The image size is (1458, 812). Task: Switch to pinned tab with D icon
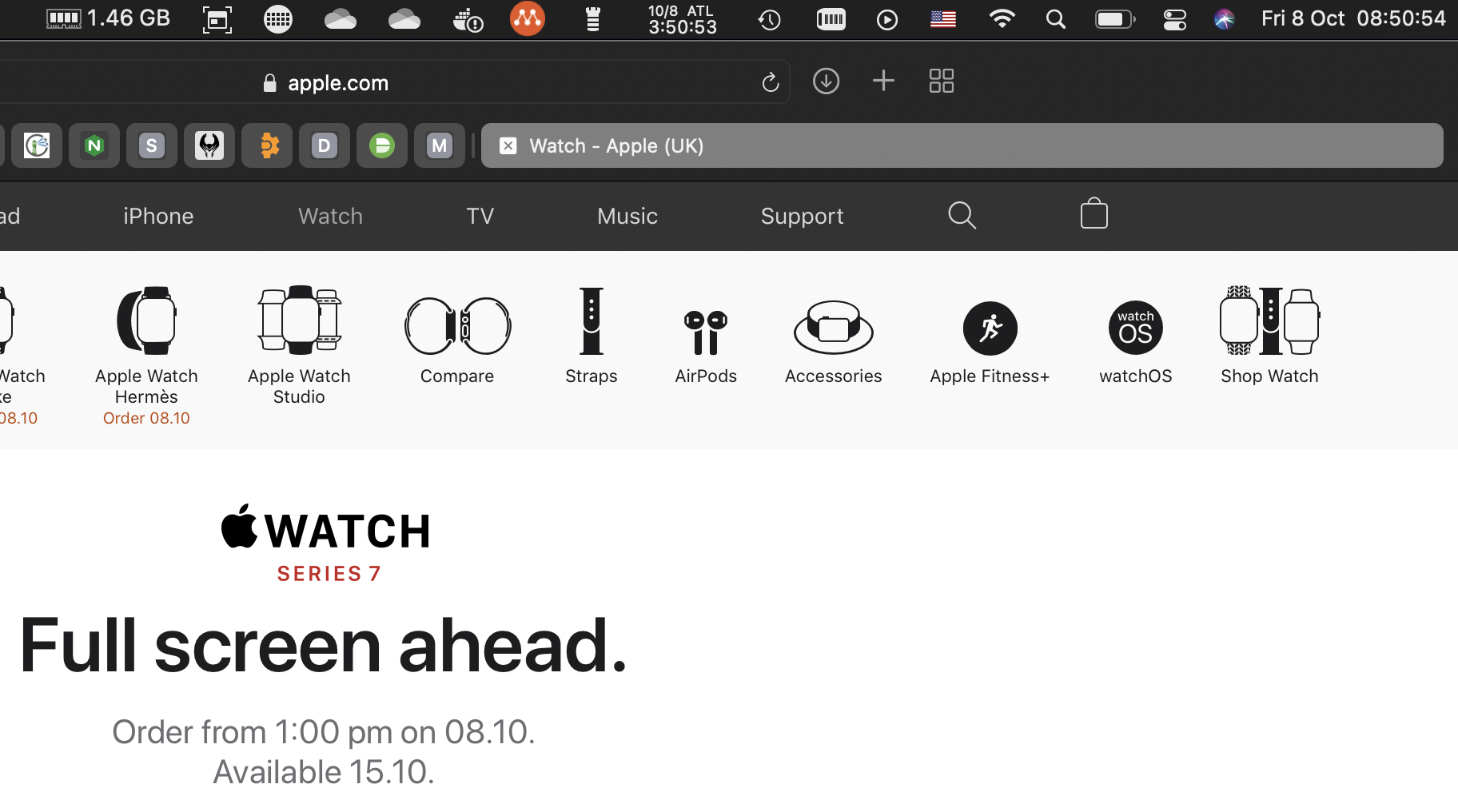coord(325,145)
